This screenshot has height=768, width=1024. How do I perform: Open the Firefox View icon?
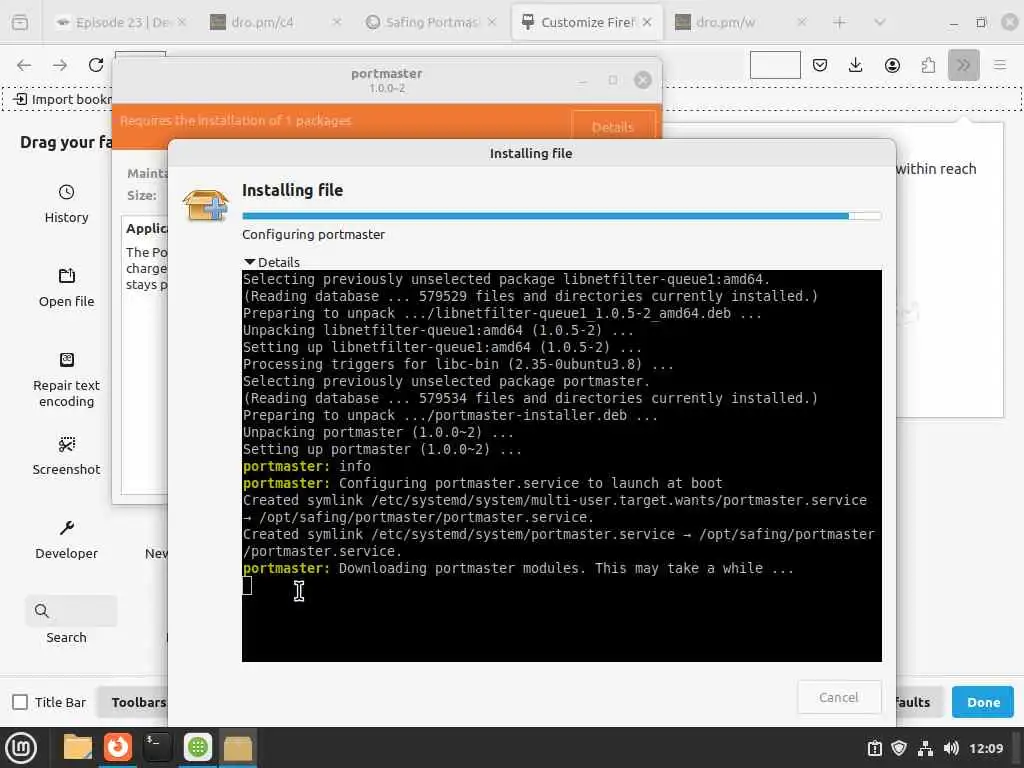pyautogui.click(x=20, y=22)
